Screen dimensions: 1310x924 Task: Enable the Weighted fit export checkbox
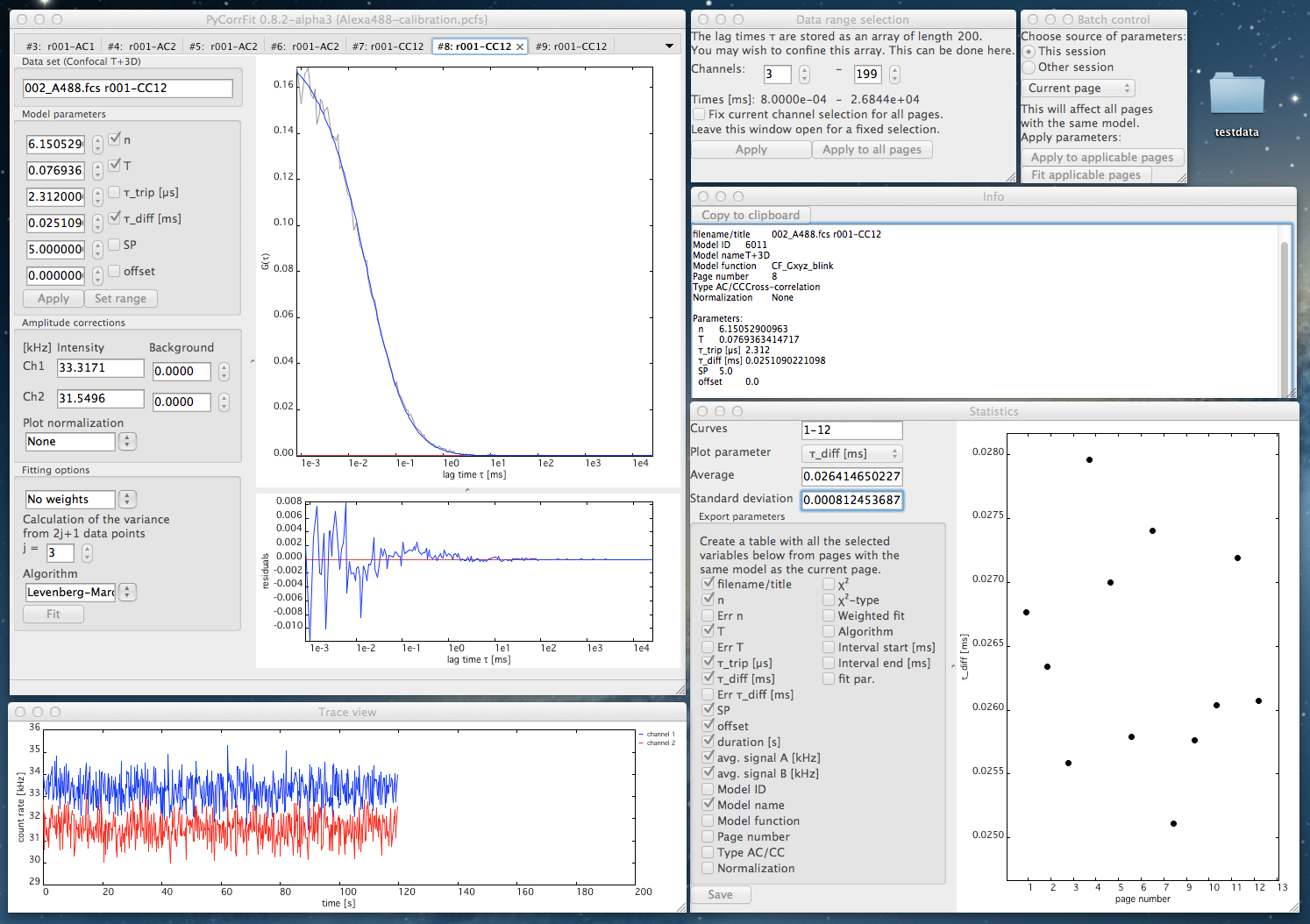click(829, 615)
